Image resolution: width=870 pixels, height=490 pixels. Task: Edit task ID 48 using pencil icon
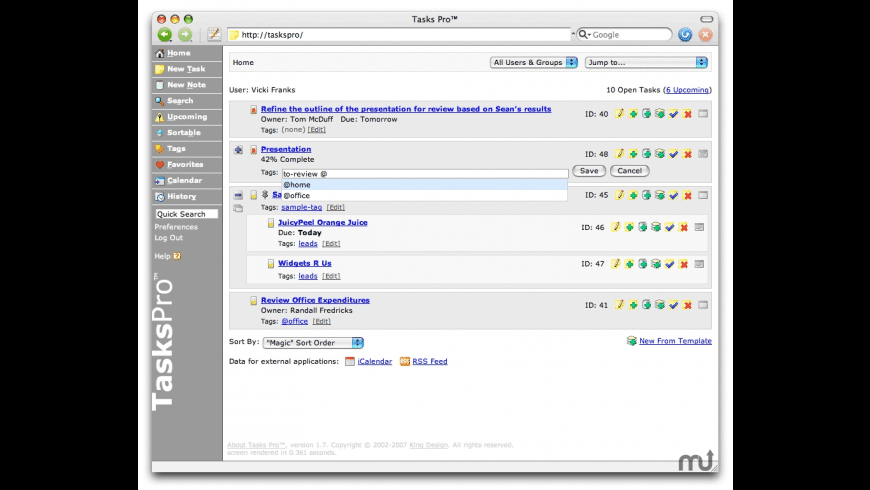(619, 154)
